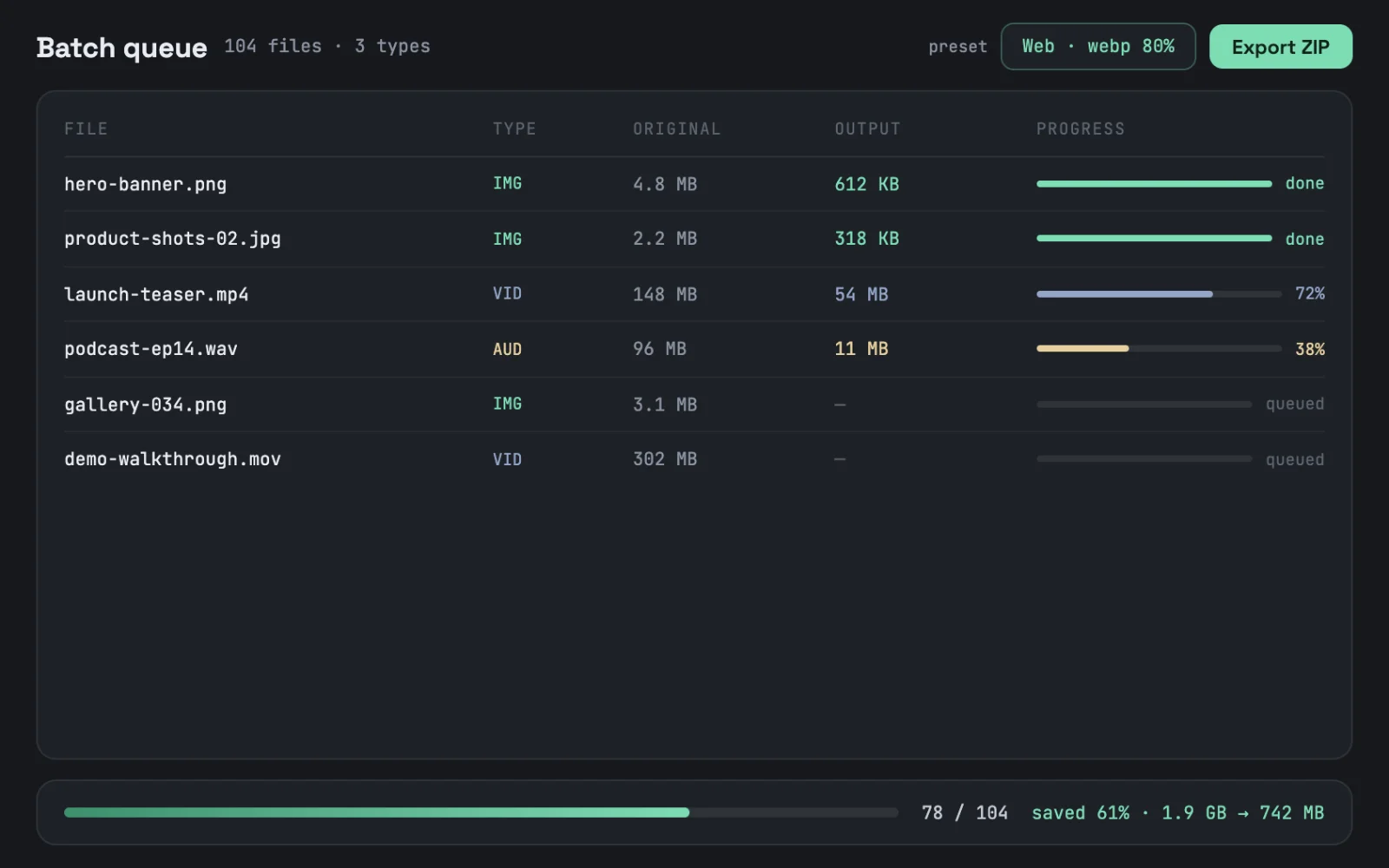Click the overall batch progress bar
Screen dimensions: 1389x868
pyautogui.click(x=481, y=812)
